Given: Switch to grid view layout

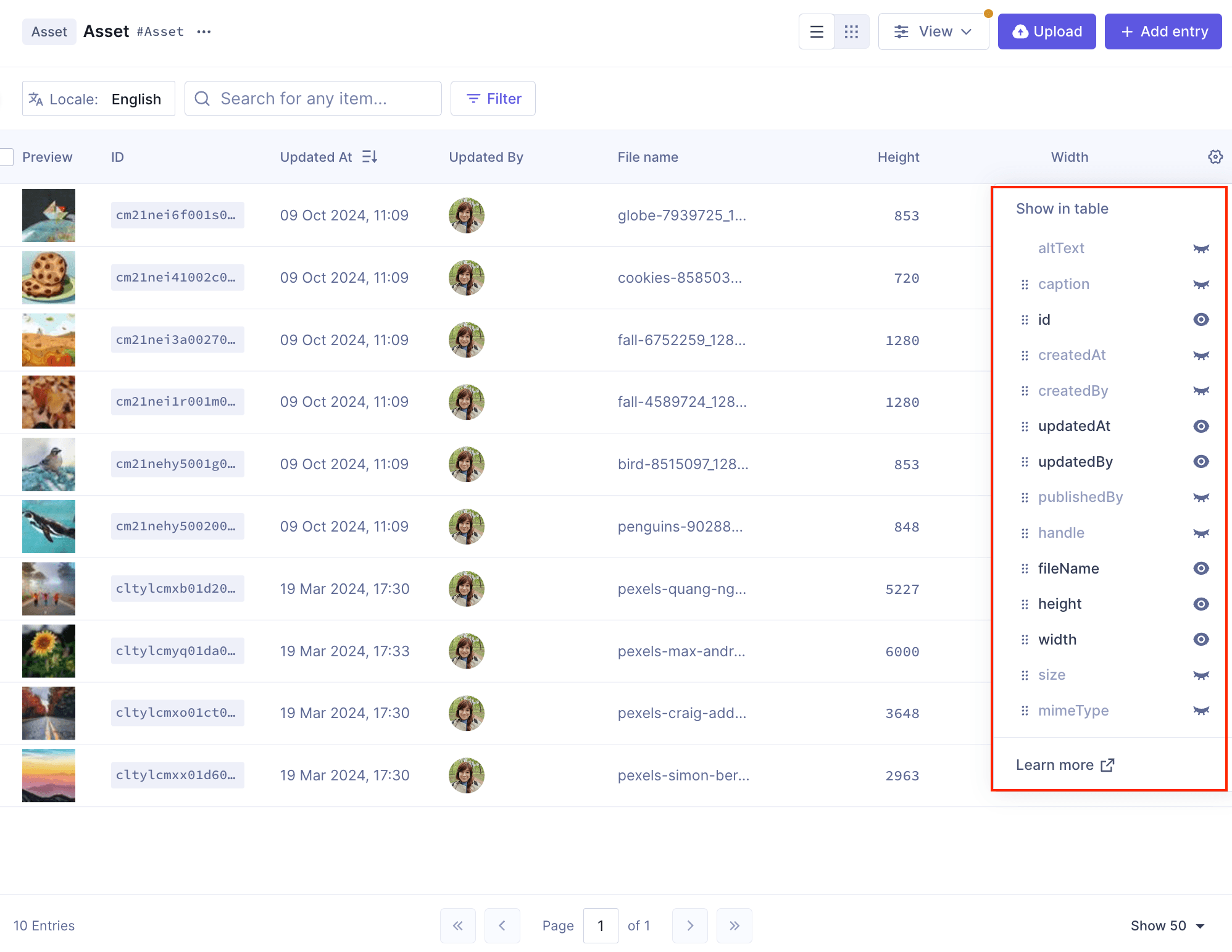Looking at the screenshot, I should [852, 31].
